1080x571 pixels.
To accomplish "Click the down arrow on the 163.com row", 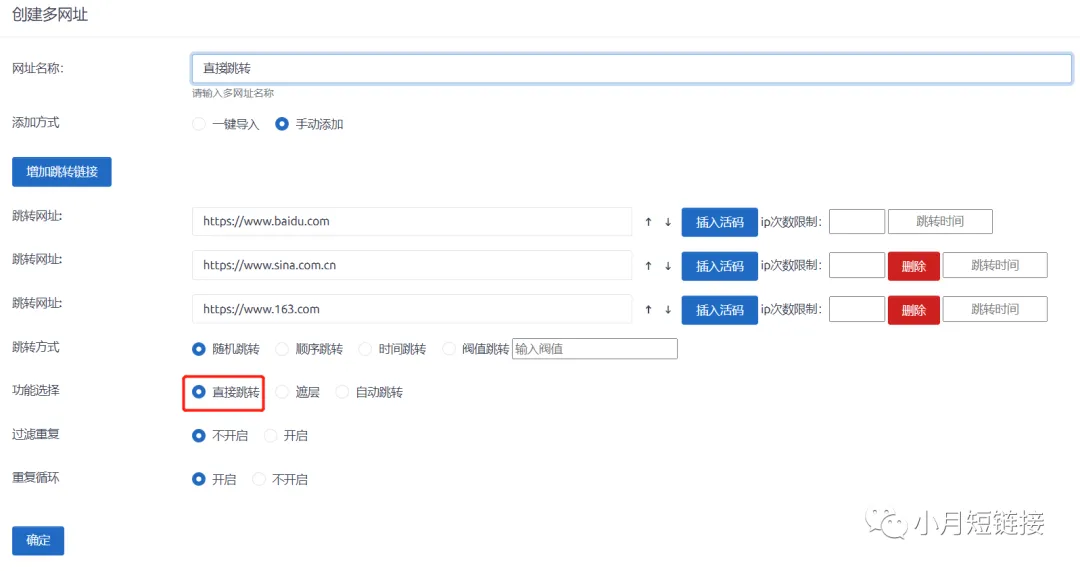I will pos(668,310).
